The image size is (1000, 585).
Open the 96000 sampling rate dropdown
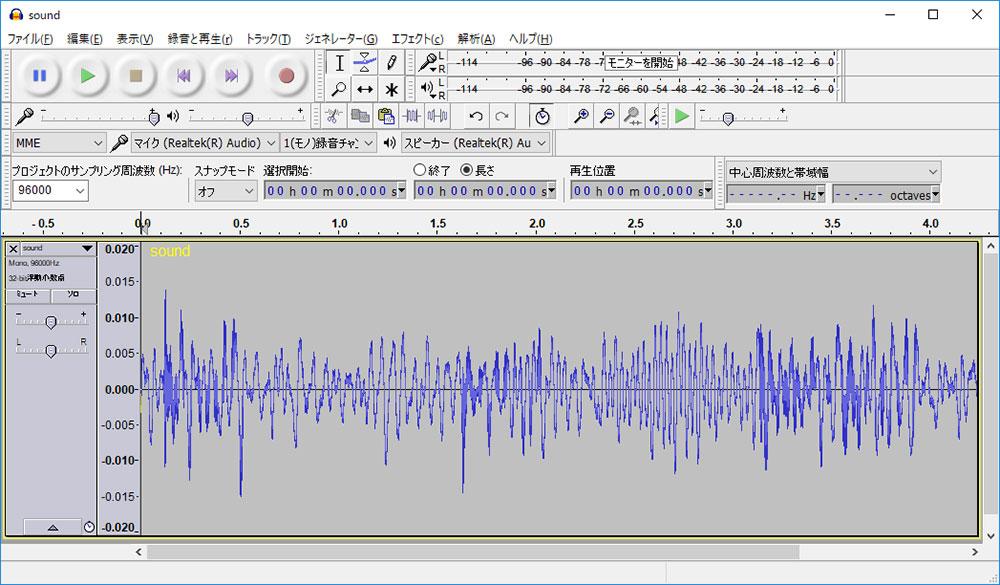(50, 190)
